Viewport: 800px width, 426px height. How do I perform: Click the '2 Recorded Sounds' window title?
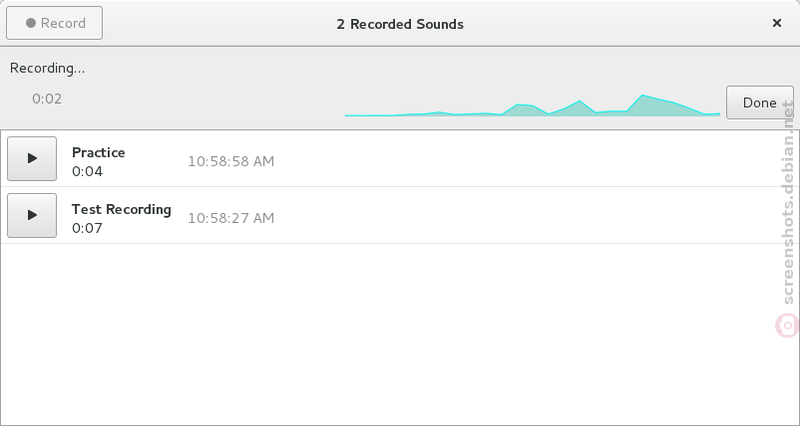coord(400,24)
